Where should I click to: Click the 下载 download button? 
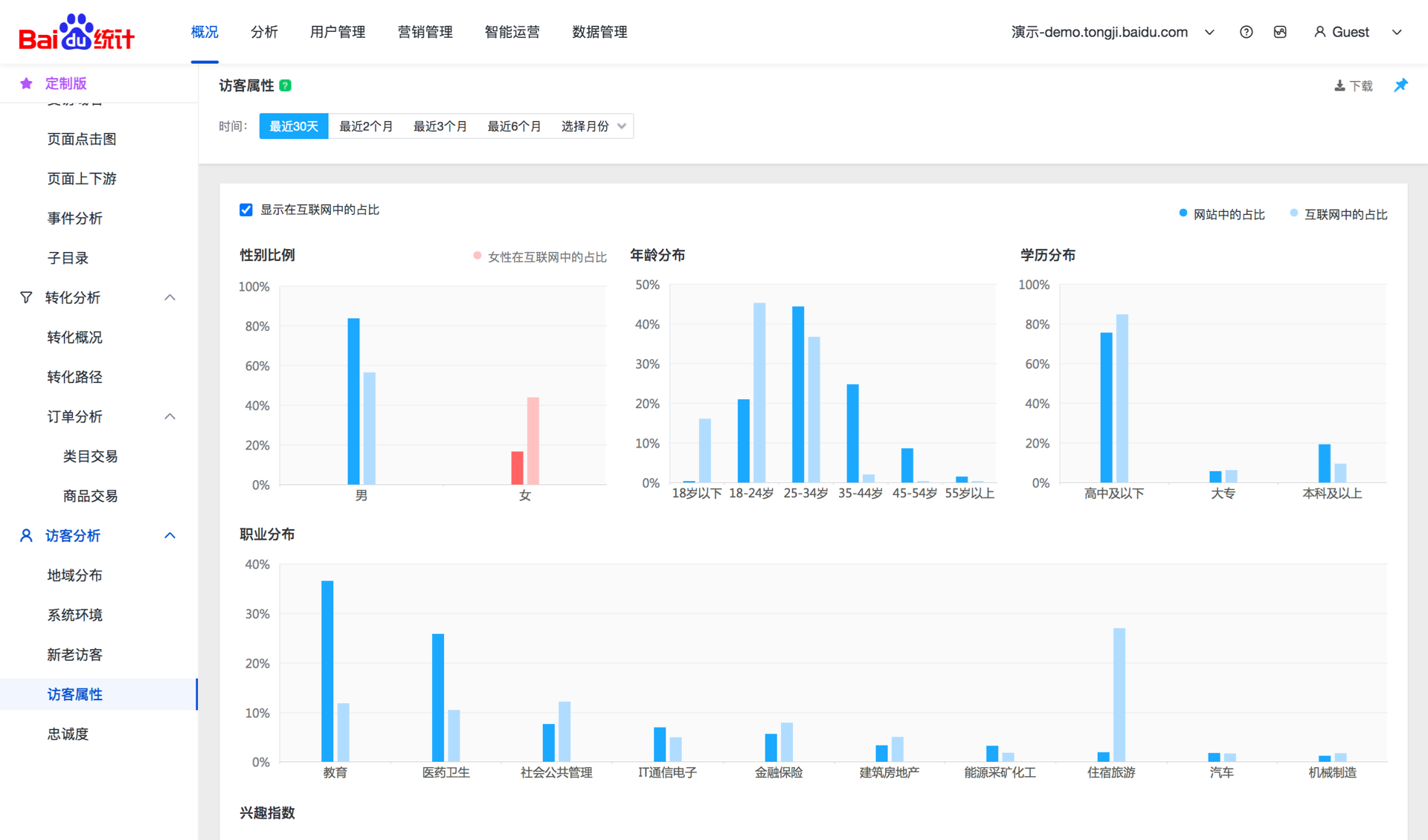[x=1354, y=85]
